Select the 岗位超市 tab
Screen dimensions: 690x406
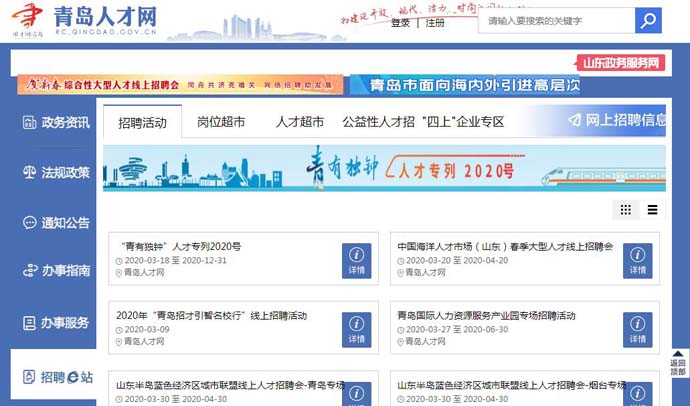point(221,122)
